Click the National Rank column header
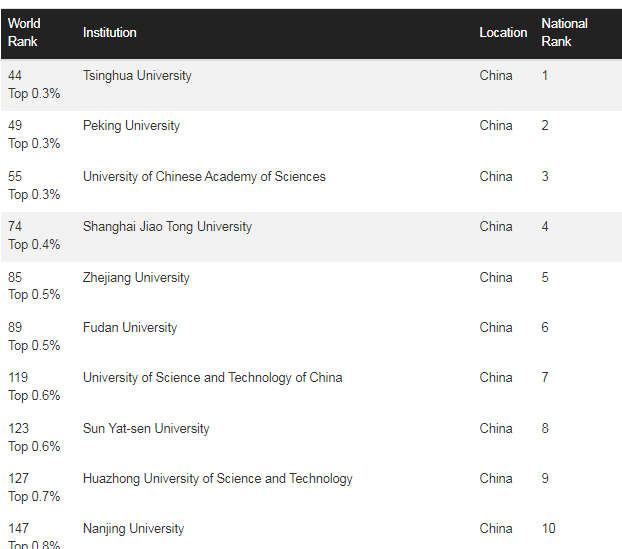Viewport: 622px width, 549px height. (x=564, y=32)
